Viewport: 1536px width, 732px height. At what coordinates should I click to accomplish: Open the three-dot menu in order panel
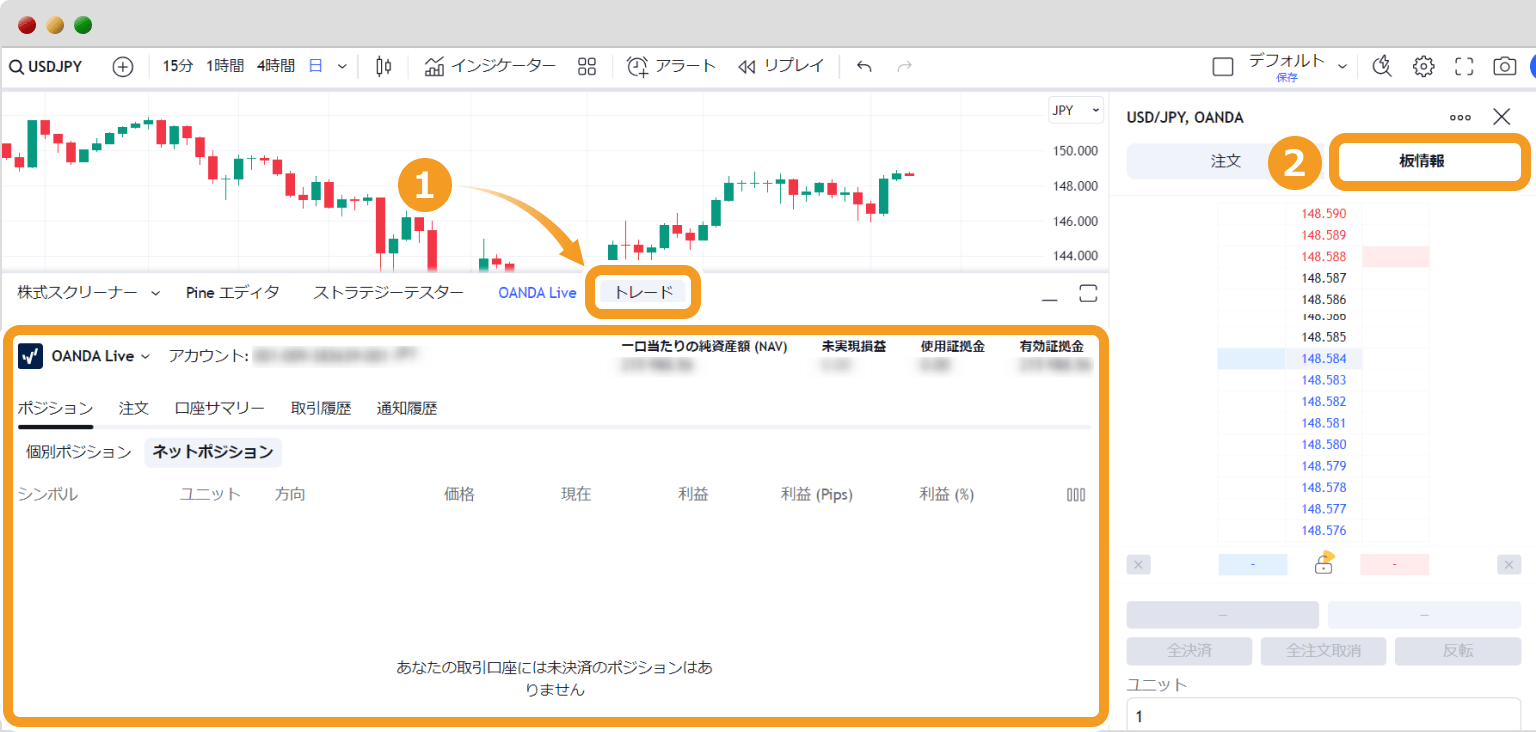(x=1460, y=117)
